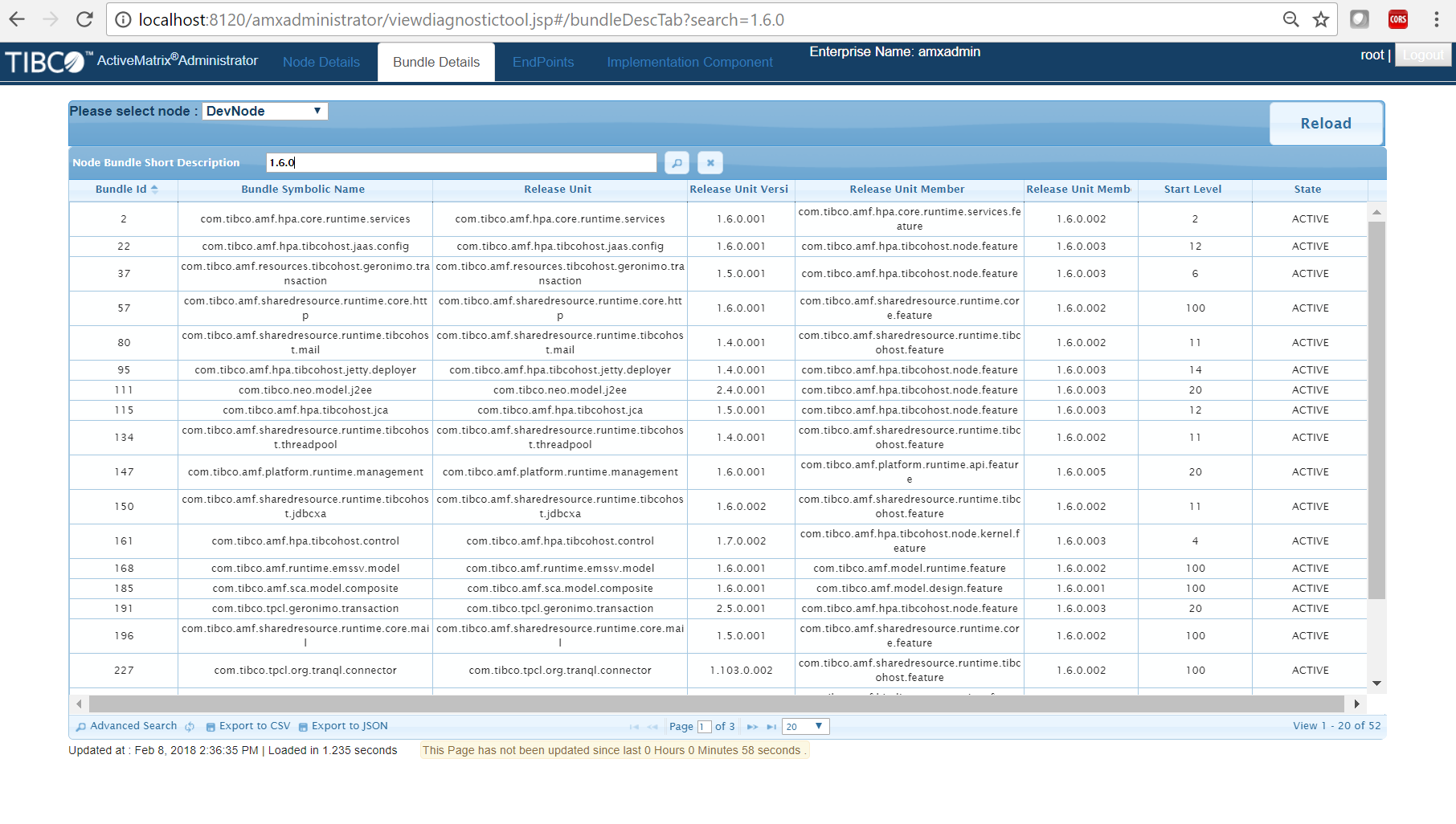Click the zoom indicator icon in address bar

[1290, 19]
